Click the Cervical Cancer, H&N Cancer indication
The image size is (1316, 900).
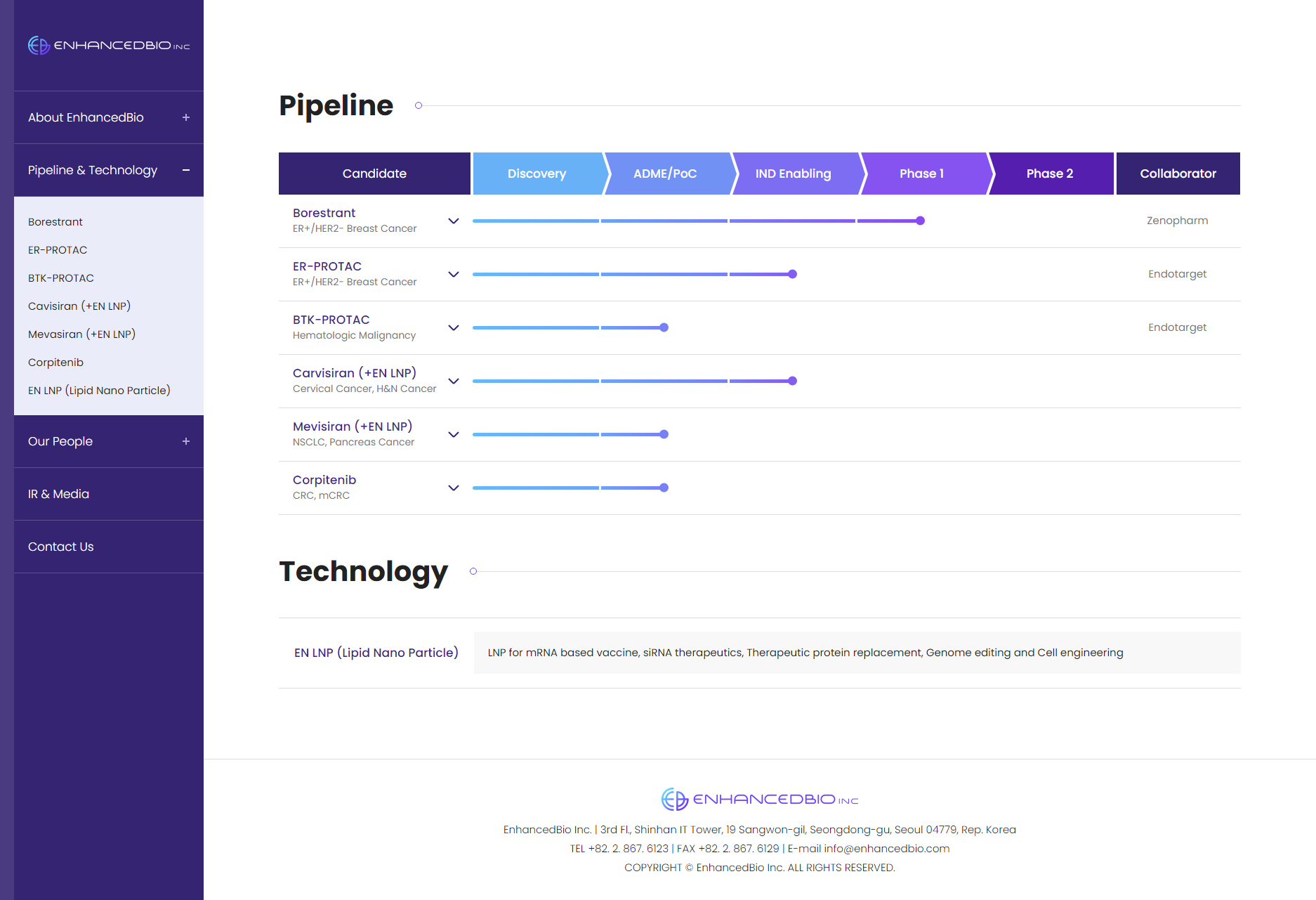coord(364,389)
